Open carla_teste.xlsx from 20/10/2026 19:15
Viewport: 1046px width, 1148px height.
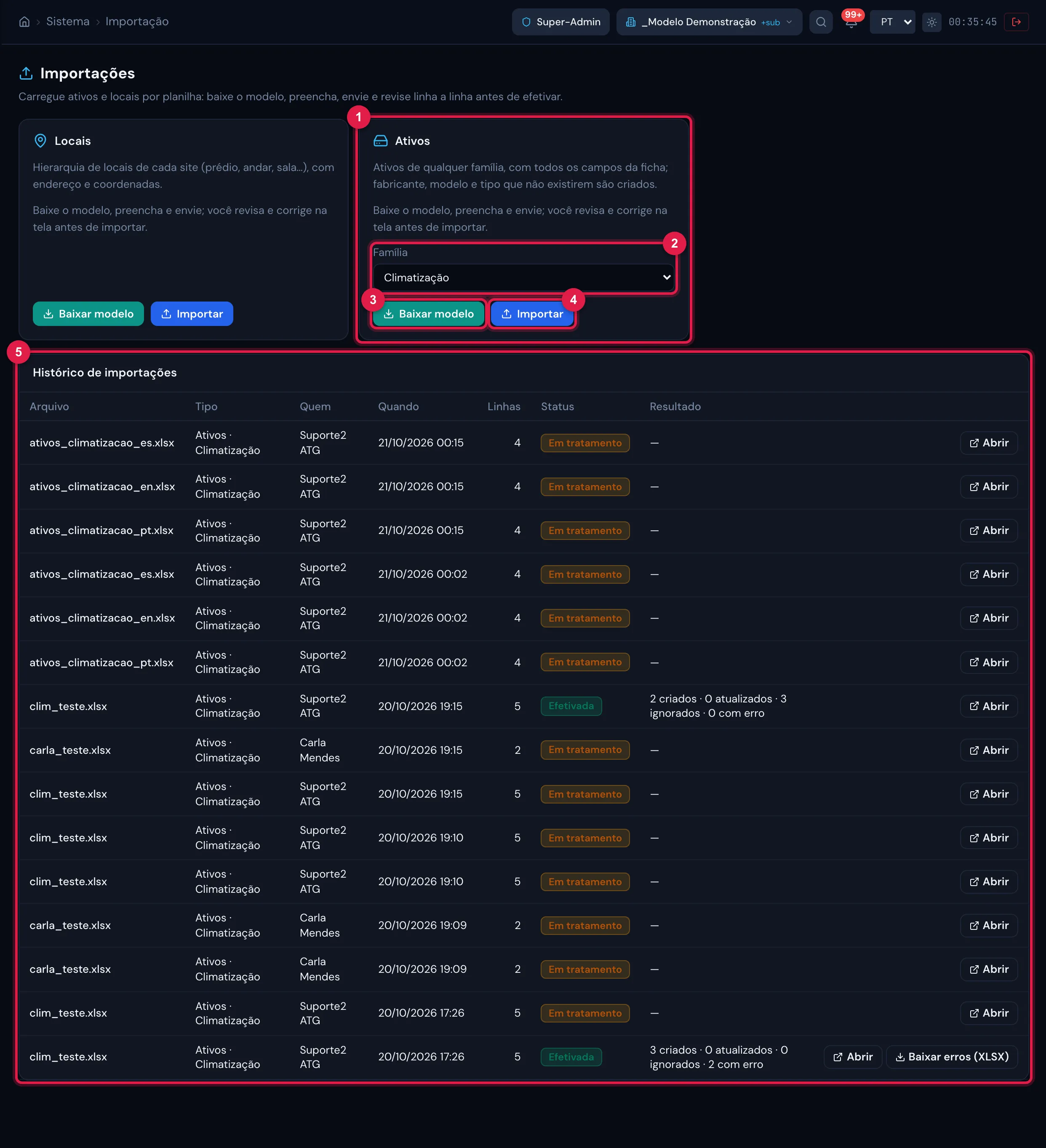(988, 750)
